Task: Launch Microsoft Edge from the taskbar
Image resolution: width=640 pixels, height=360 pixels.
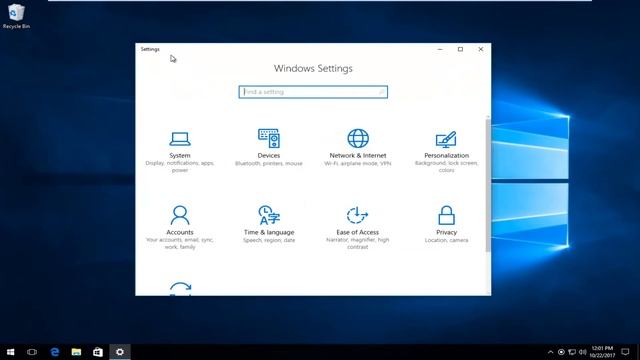Action: (54, 352)
